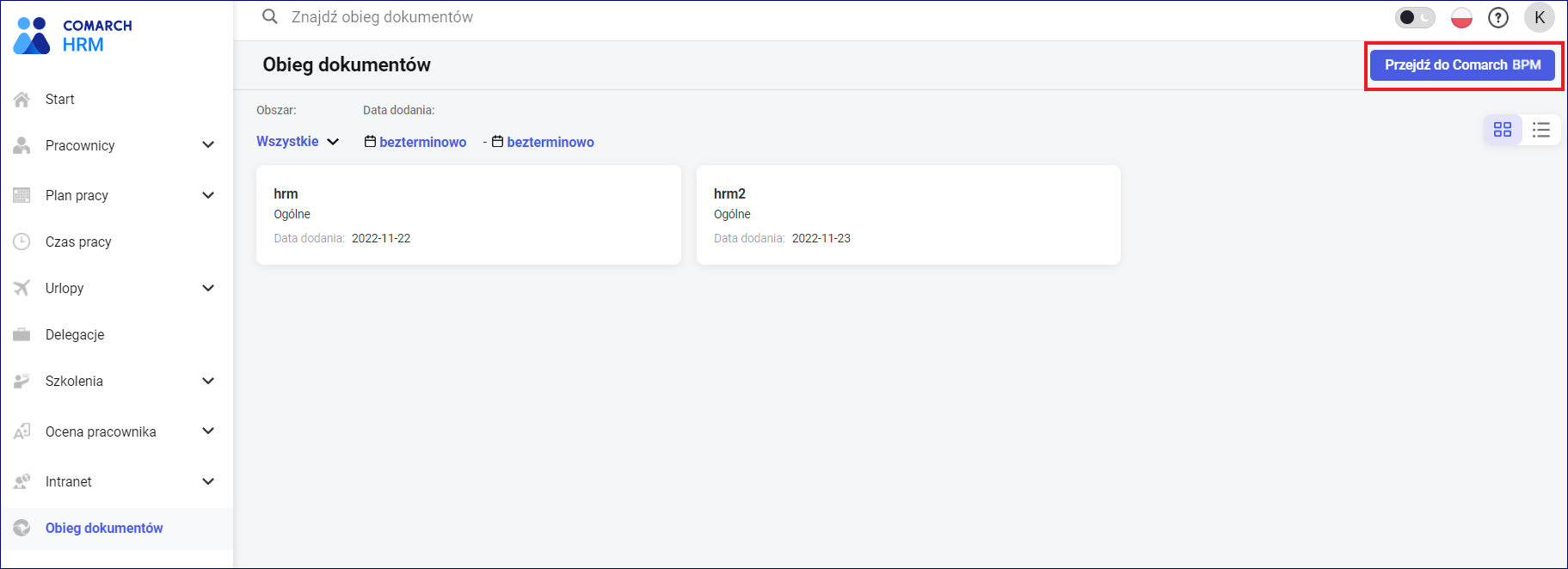Expand the Pracownicy menu chevron
The height and width of the screenshot is (569, 1568).
(x=208, y=145)
